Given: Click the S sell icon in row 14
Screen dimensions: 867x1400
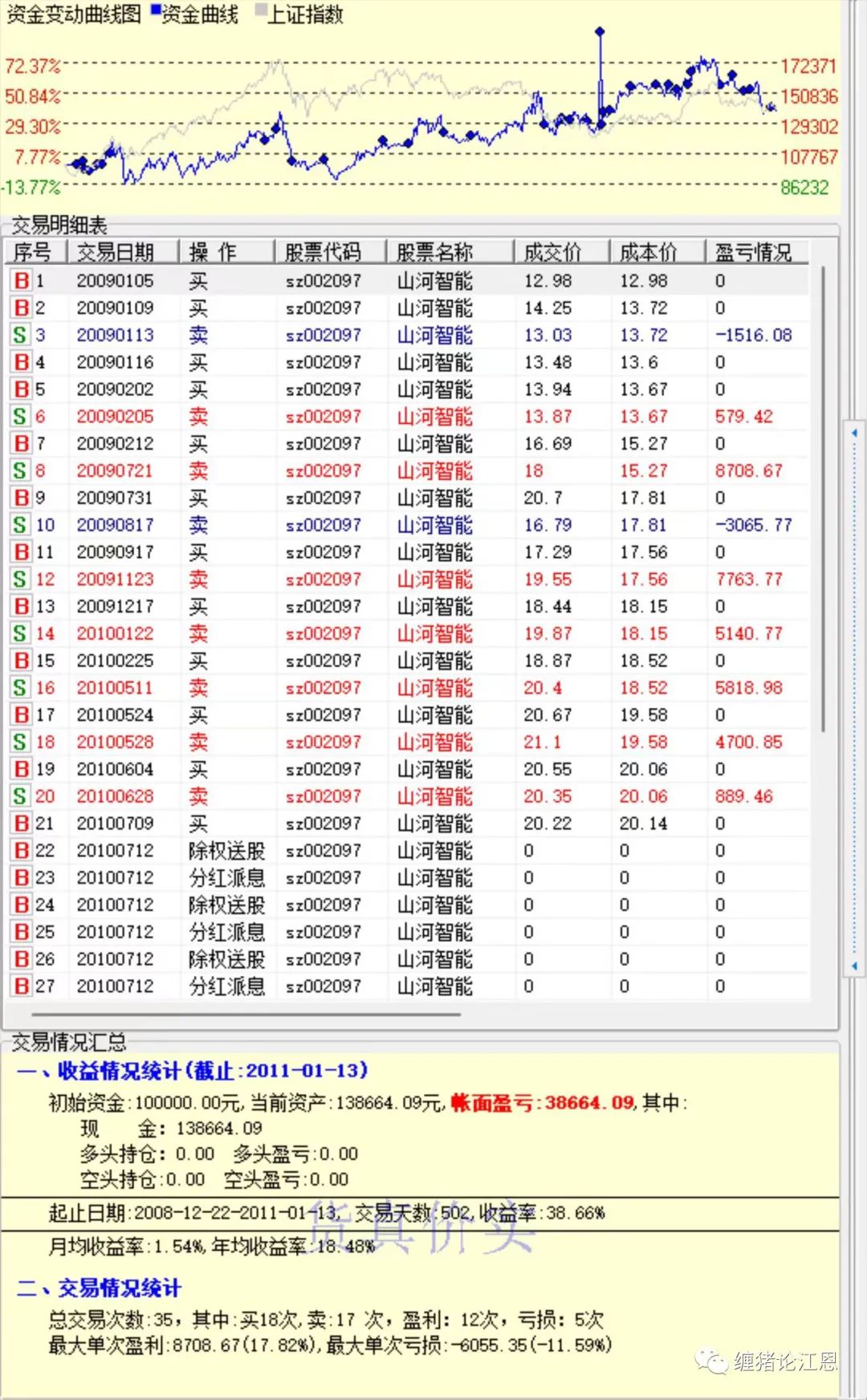Looking at the screenshot, I should [20, 633].
